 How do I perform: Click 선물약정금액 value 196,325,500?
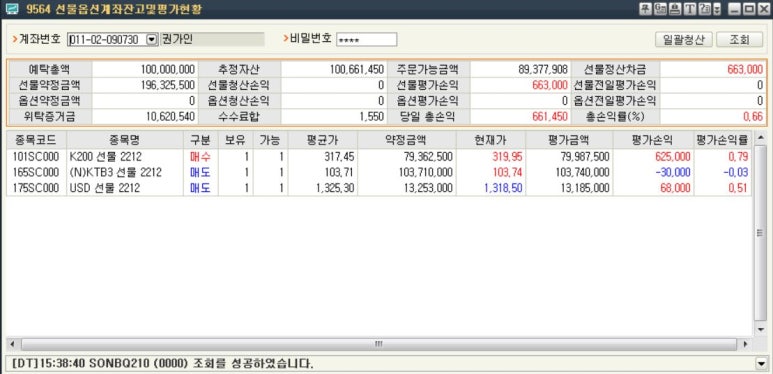pyautogui.click(x=168, y=85)
